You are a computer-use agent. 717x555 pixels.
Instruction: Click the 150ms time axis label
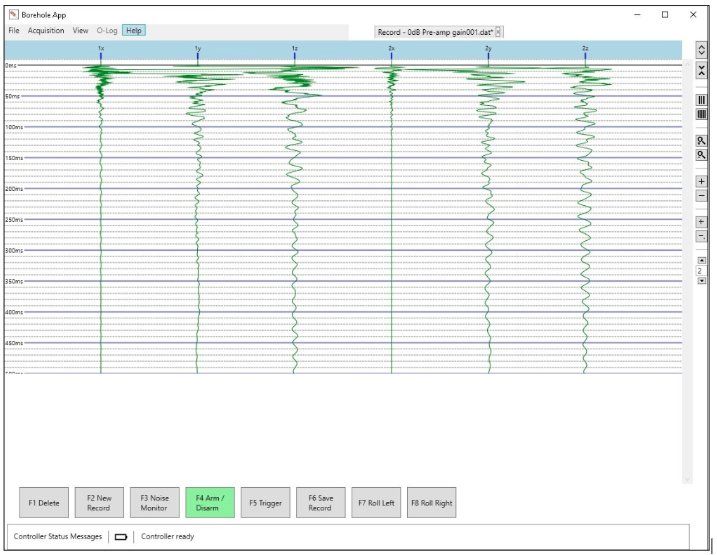point(14,158)
